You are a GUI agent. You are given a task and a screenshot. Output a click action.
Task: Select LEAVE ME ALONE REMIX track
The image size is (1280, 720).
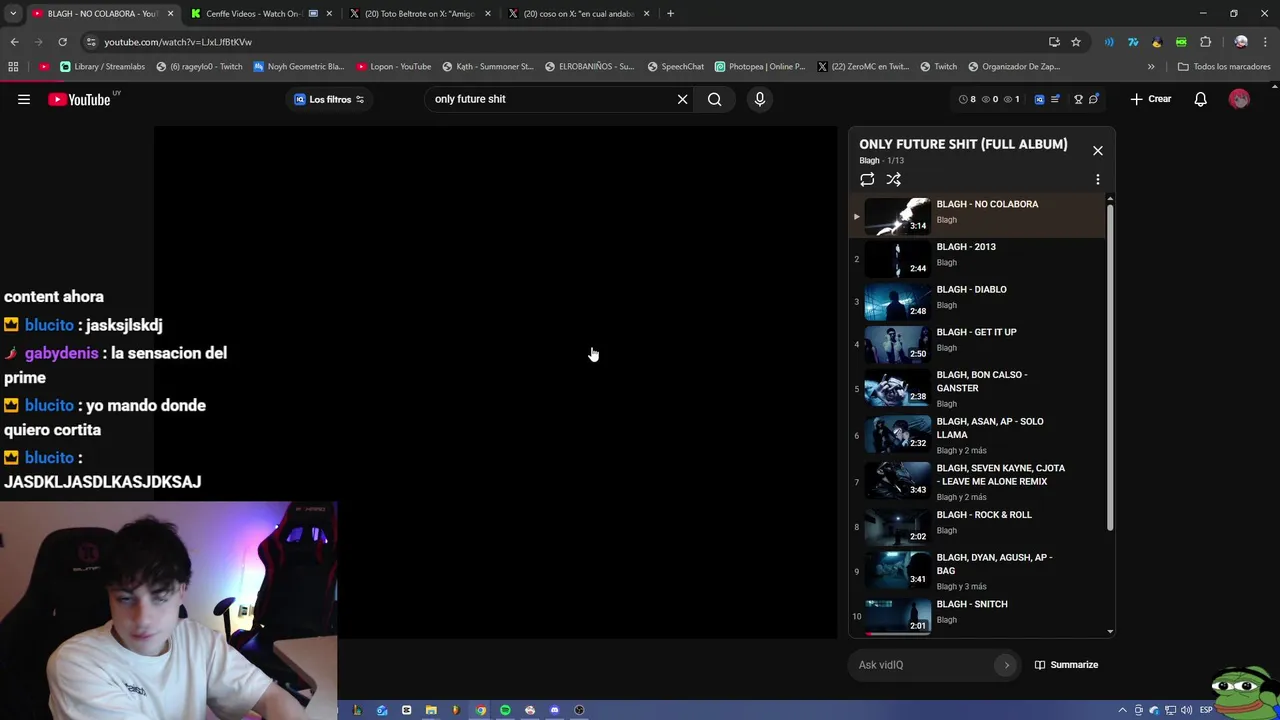coord(978,482)
